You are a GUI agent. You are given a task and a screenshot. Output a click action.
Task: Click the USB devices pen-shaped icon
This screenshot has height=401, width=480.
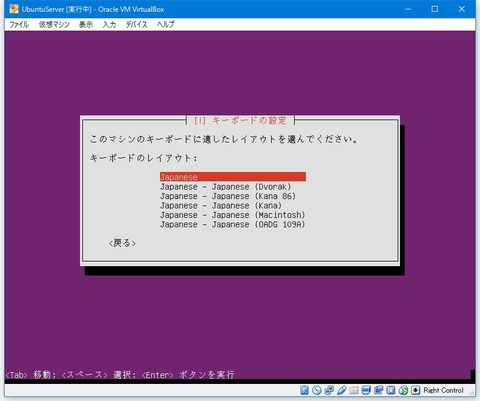[341, 390]
